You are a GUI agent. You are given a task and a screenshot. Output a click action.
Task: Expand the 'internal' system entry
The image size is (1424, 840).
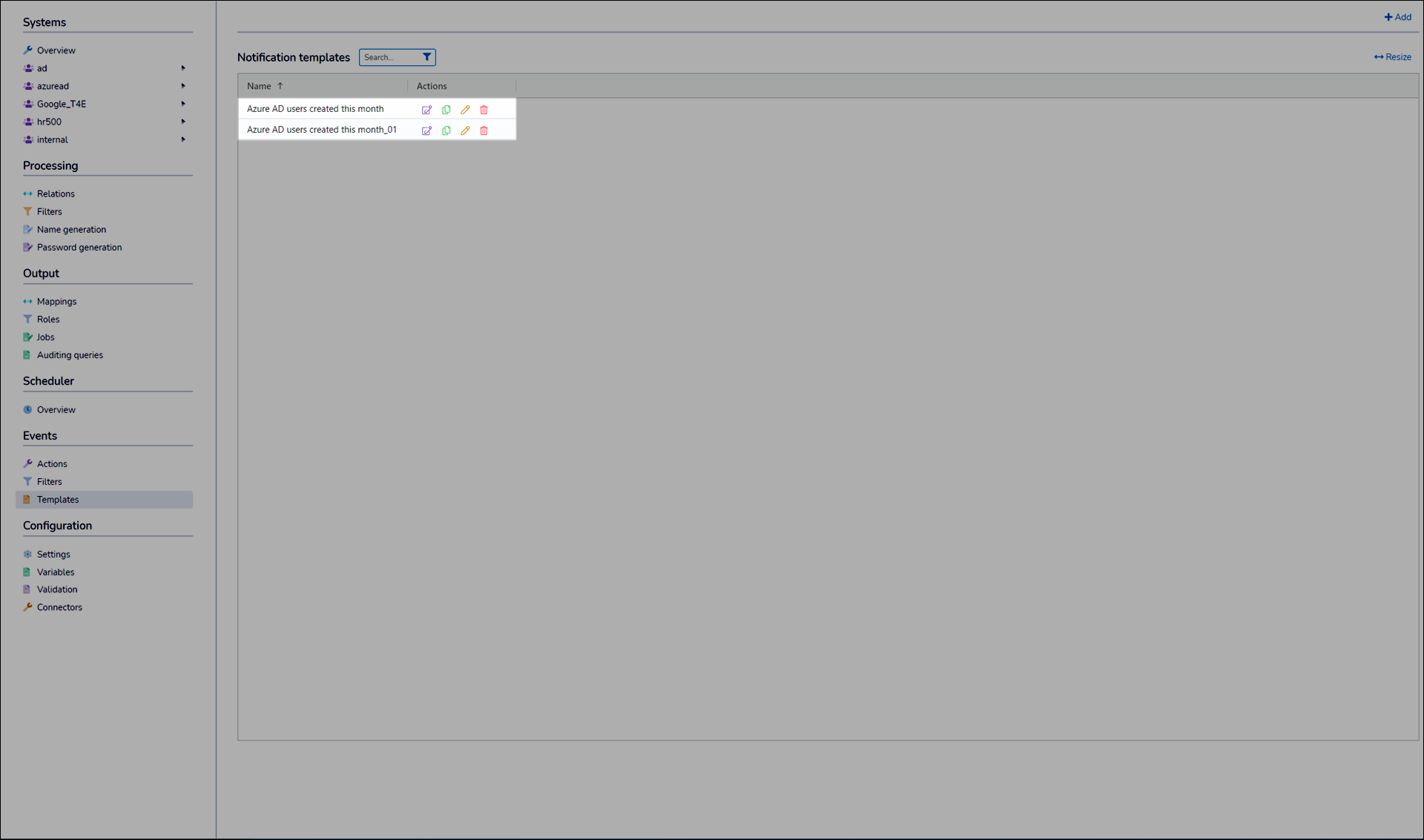(x=183, y=139)
